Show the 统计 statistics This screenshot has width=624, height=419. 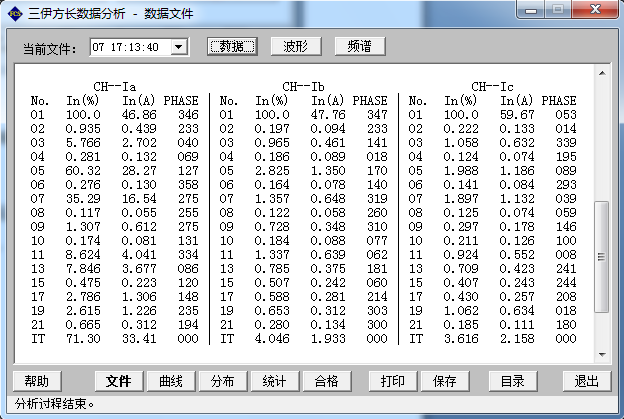pos(275,381)
